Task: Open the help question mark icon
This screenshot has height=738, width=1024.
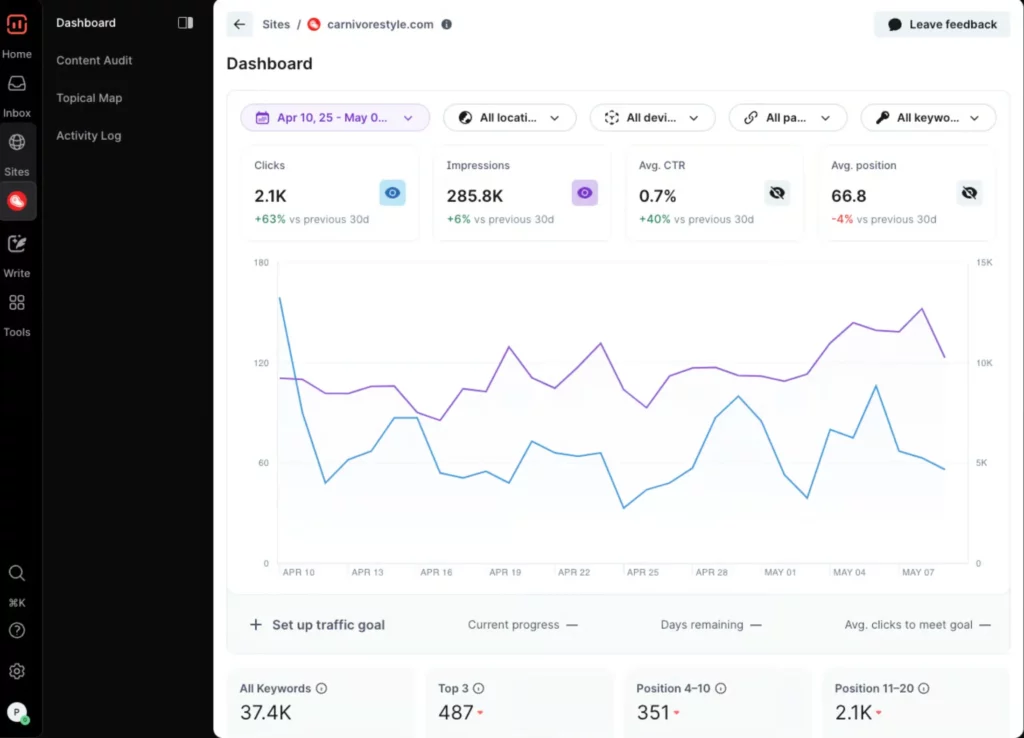Action: click(x=17, y=630)
